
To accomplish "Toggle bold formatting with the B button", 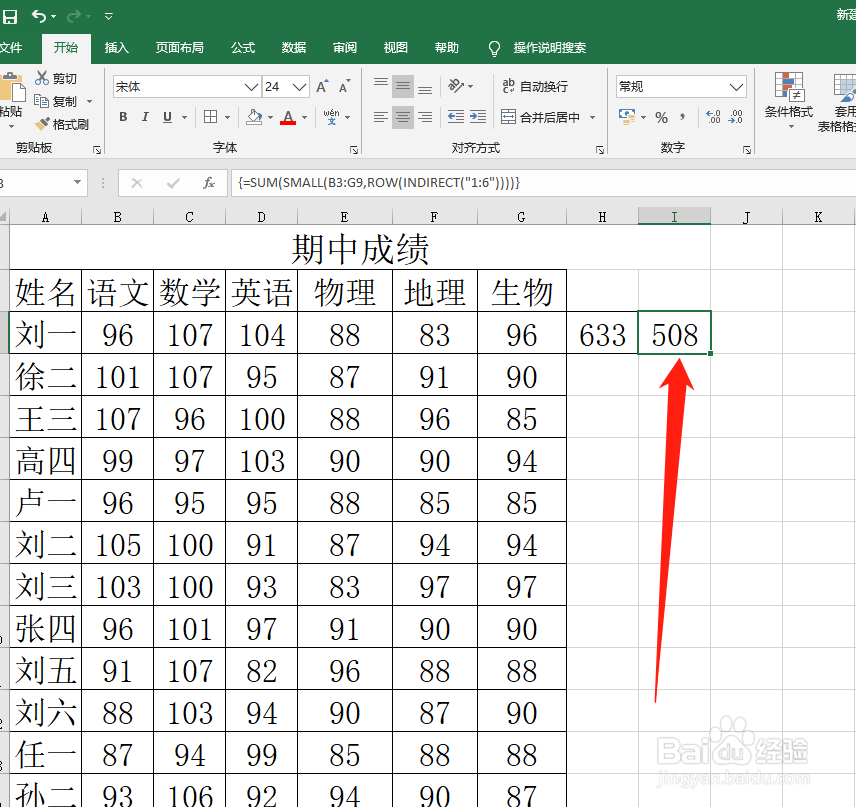I will (122, 117).
